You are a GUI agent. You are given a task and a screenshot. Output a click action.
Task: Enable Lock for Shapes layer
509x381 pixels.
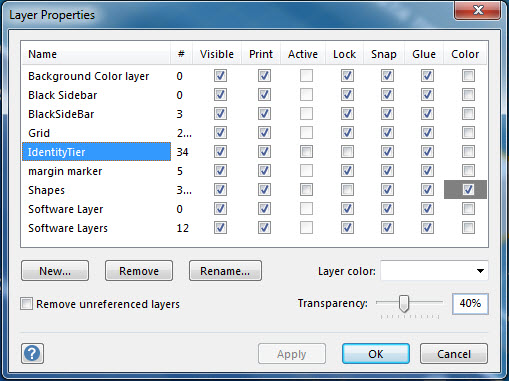coord(347,190)
